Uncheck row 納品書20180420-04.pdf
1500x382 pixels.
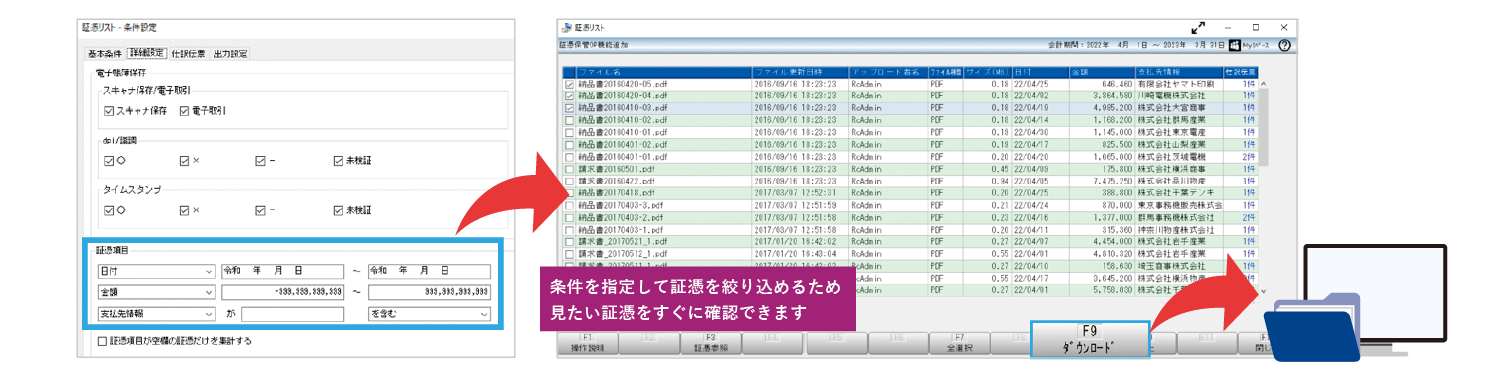(570, 95)
